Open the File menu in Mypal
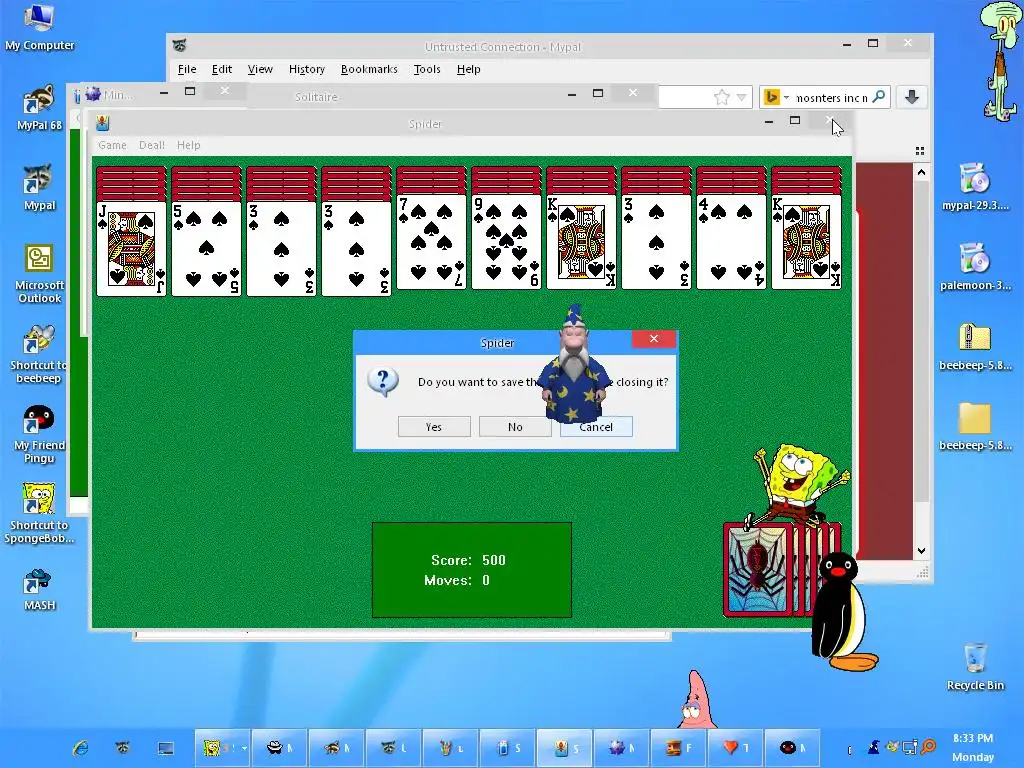 (187, 69)
